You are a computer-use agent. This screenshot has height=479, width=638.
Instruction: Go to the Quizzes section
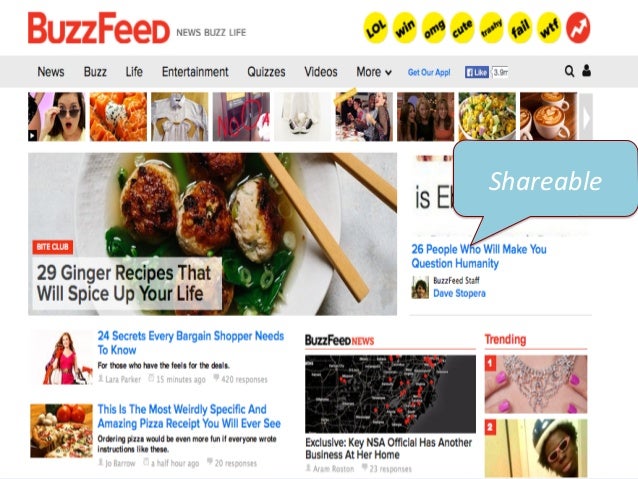266,72
